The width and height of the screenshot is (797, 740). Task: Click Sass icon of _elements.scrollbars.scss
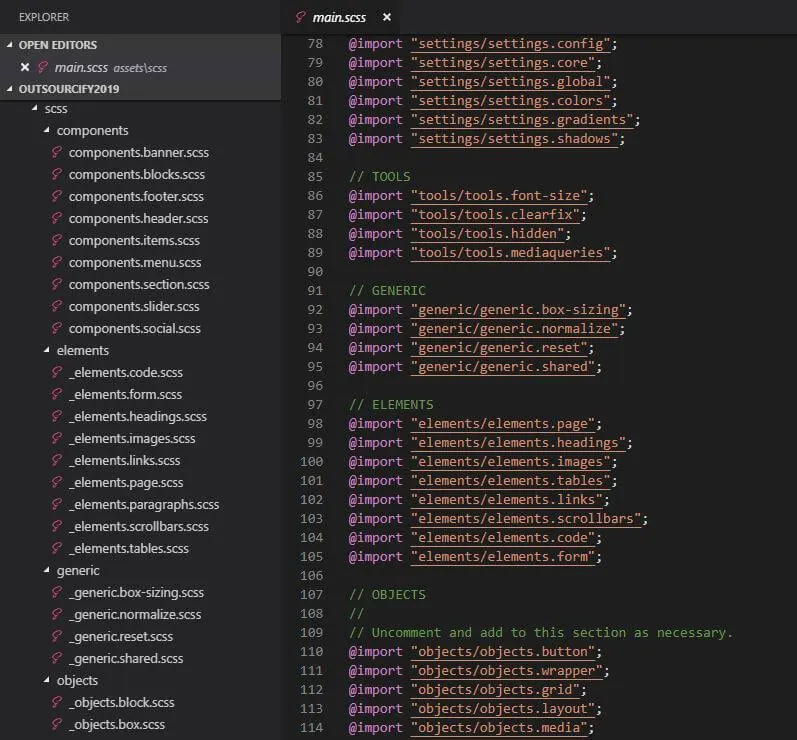click(x=57, y=526)
